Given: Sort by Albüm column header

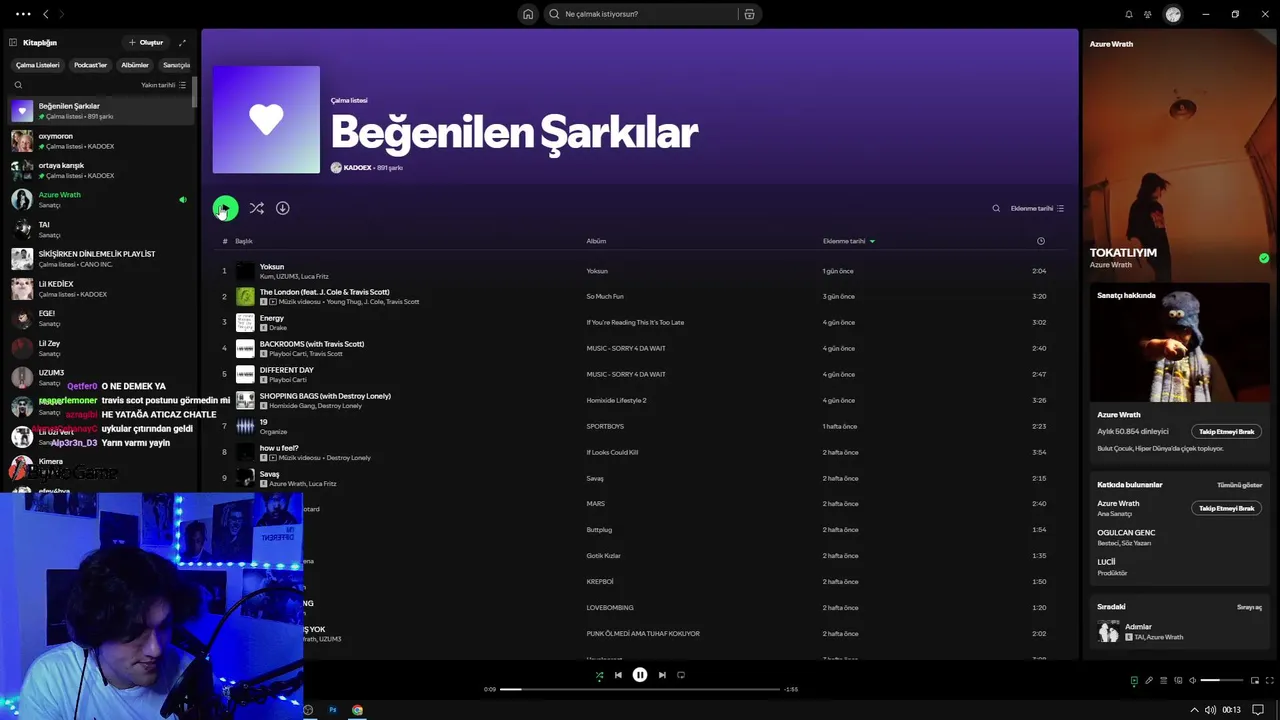Looking at the screenshot, I should (596, 241).
